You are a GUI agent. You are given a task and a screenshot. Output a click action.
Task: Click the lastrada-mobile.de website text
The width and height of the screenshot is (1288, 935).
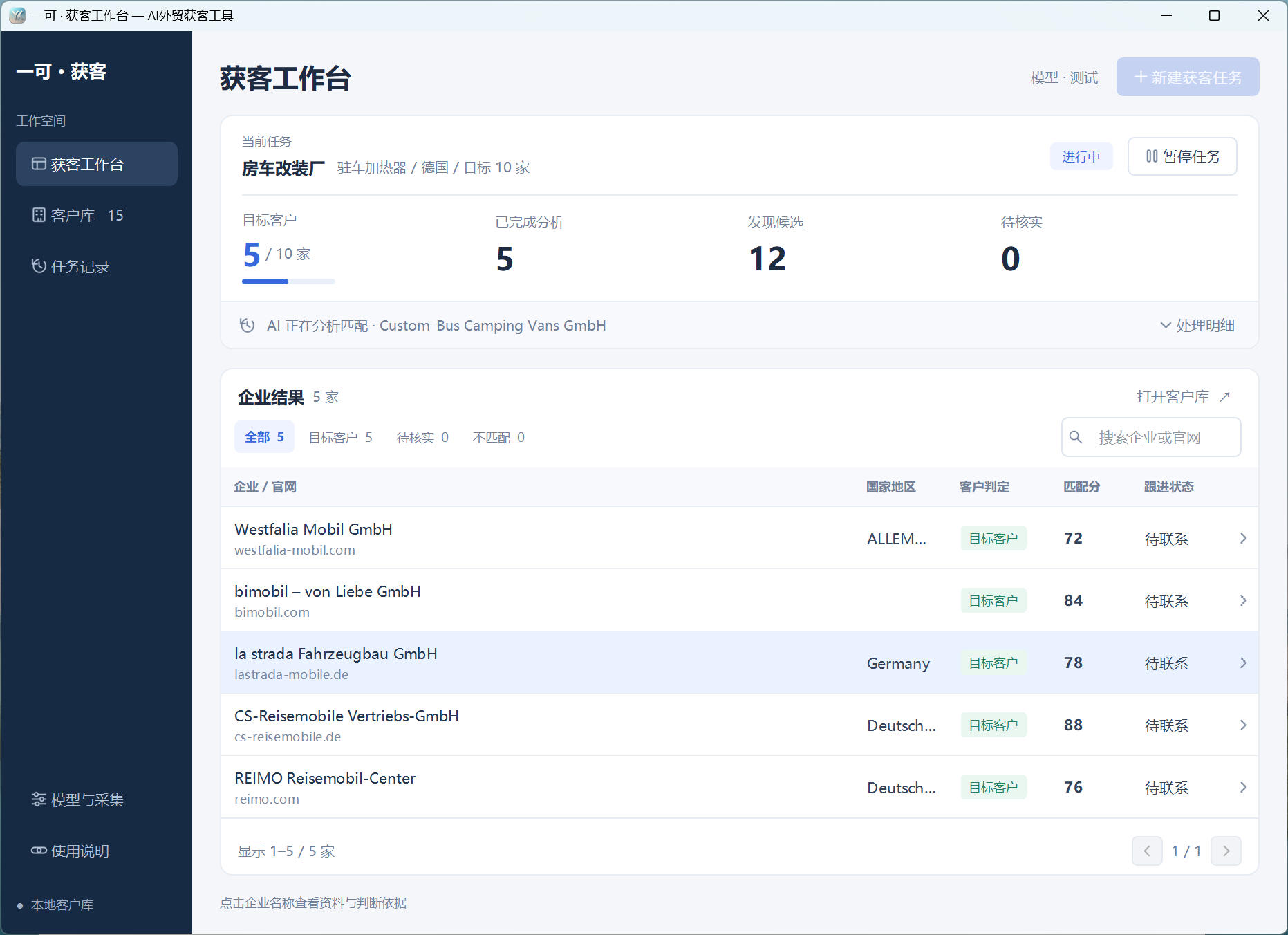[291, 674]
